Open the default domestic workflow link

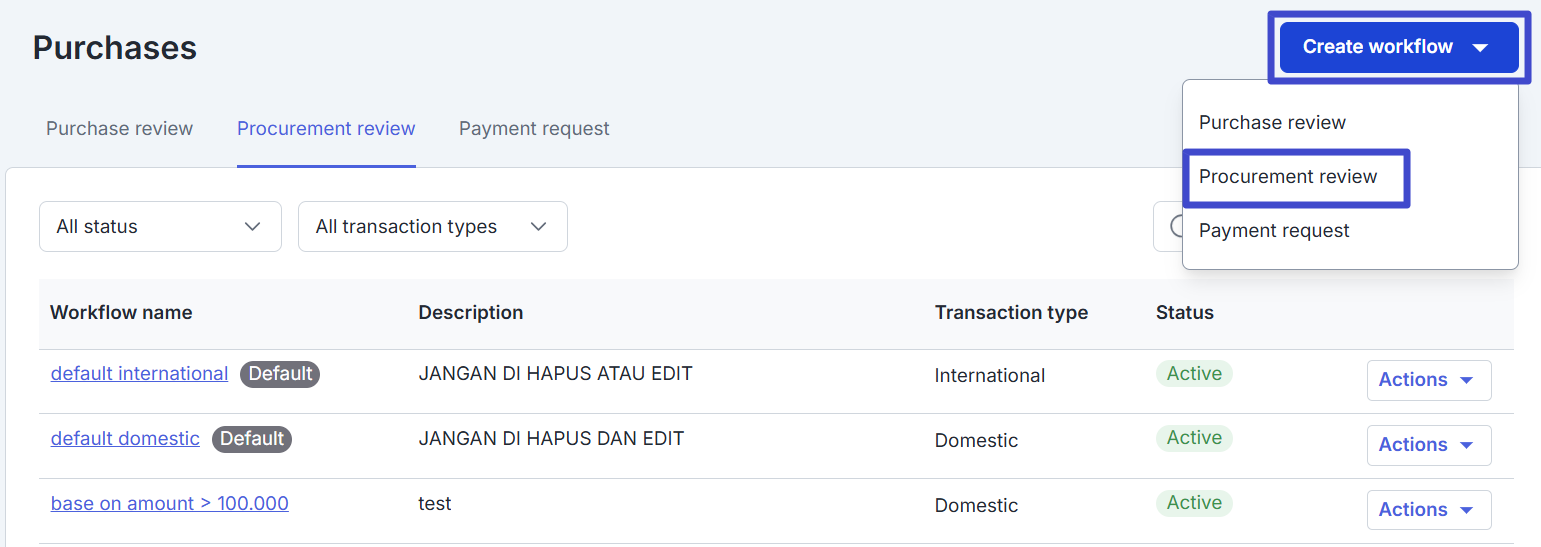(125, 439)
